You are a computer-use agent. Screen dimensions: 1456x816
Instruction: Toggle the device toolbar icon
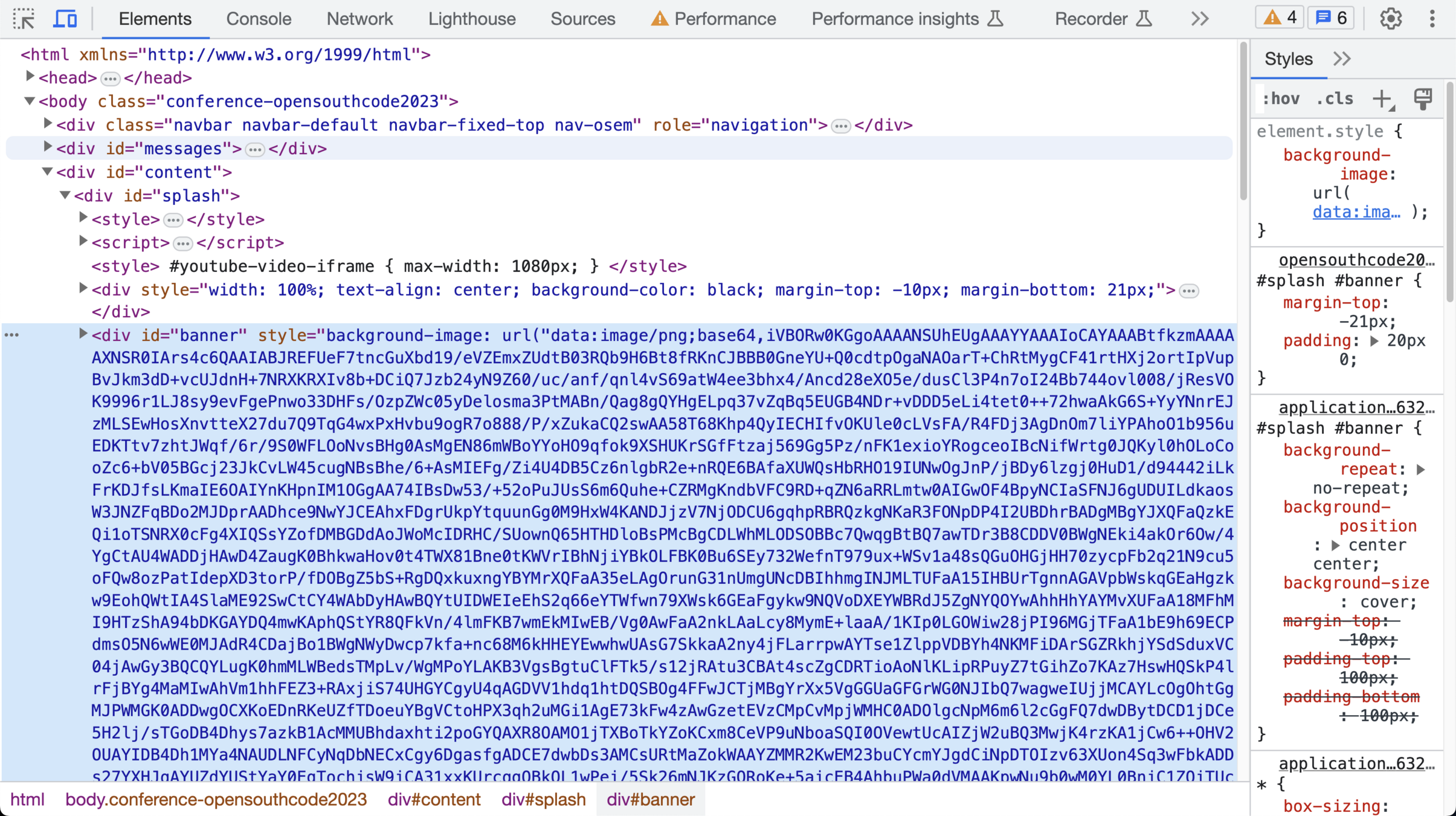(65, 19)
